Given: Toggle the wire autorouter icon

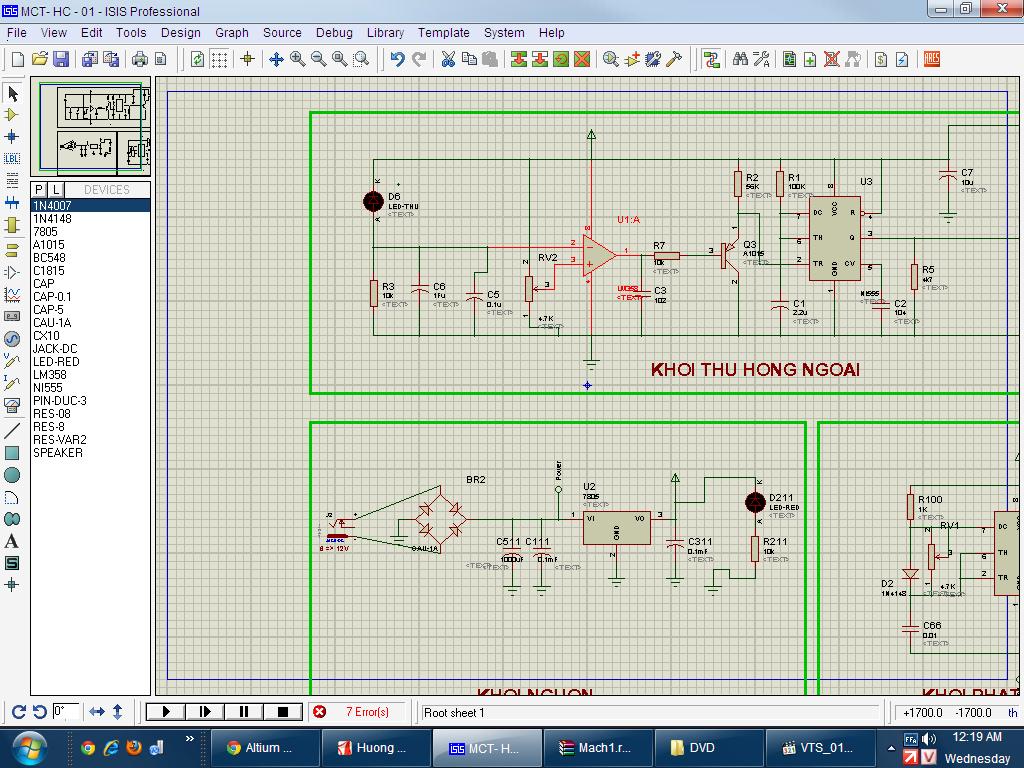Looking at the screenshot, I should (x=711, y=60).
